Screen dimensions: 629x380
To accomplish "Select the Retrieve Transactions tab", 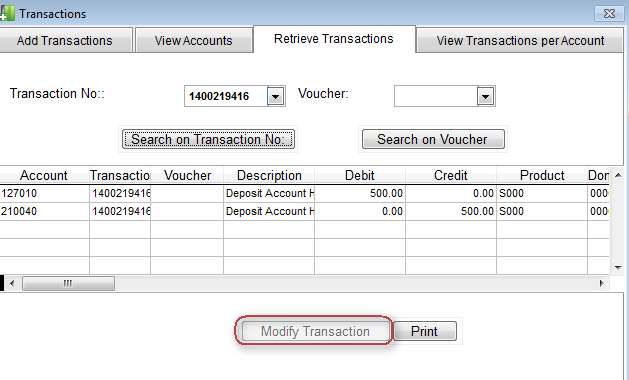I will click(334, 39).
